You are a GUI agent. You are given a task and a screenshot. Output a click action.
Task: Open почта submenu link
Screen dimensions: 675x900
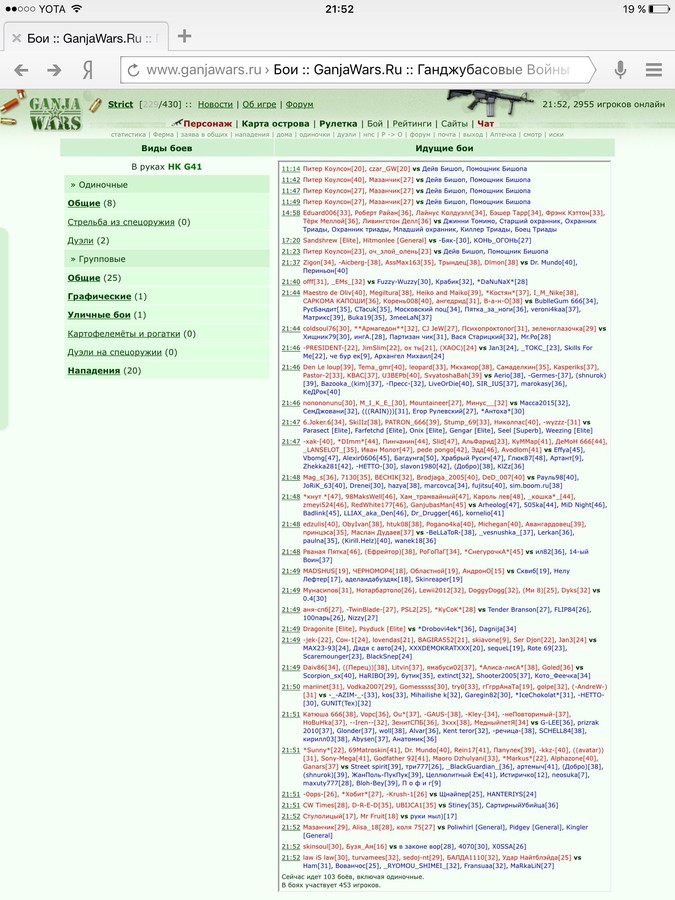coord(447,134)
